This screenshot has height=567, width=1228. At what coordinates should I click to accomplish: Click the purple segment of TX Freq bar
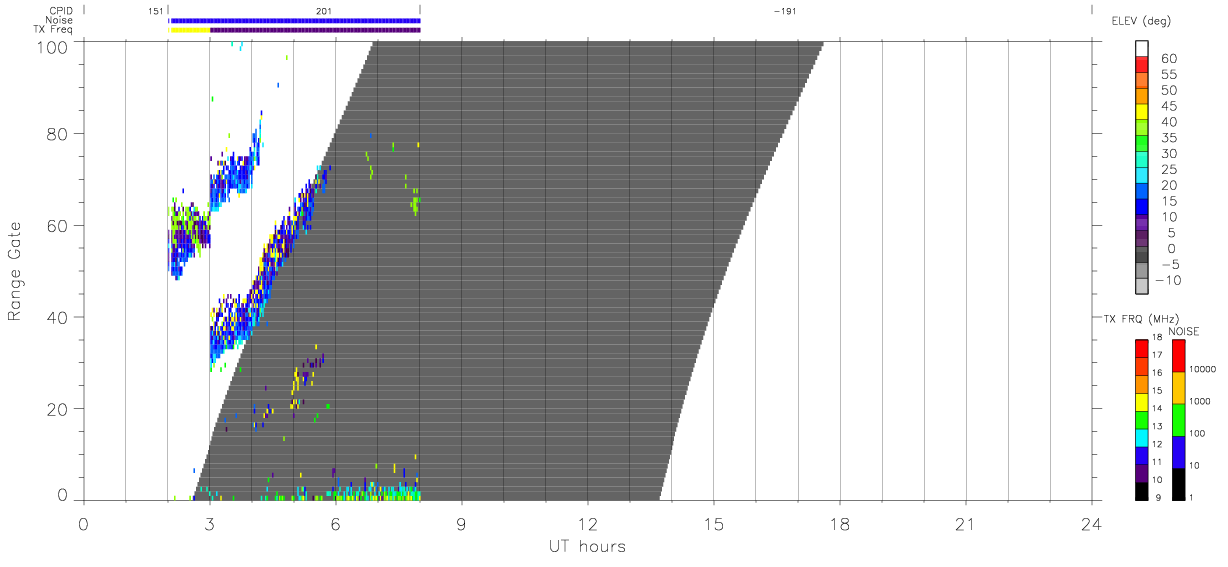[x=315, y=30]
